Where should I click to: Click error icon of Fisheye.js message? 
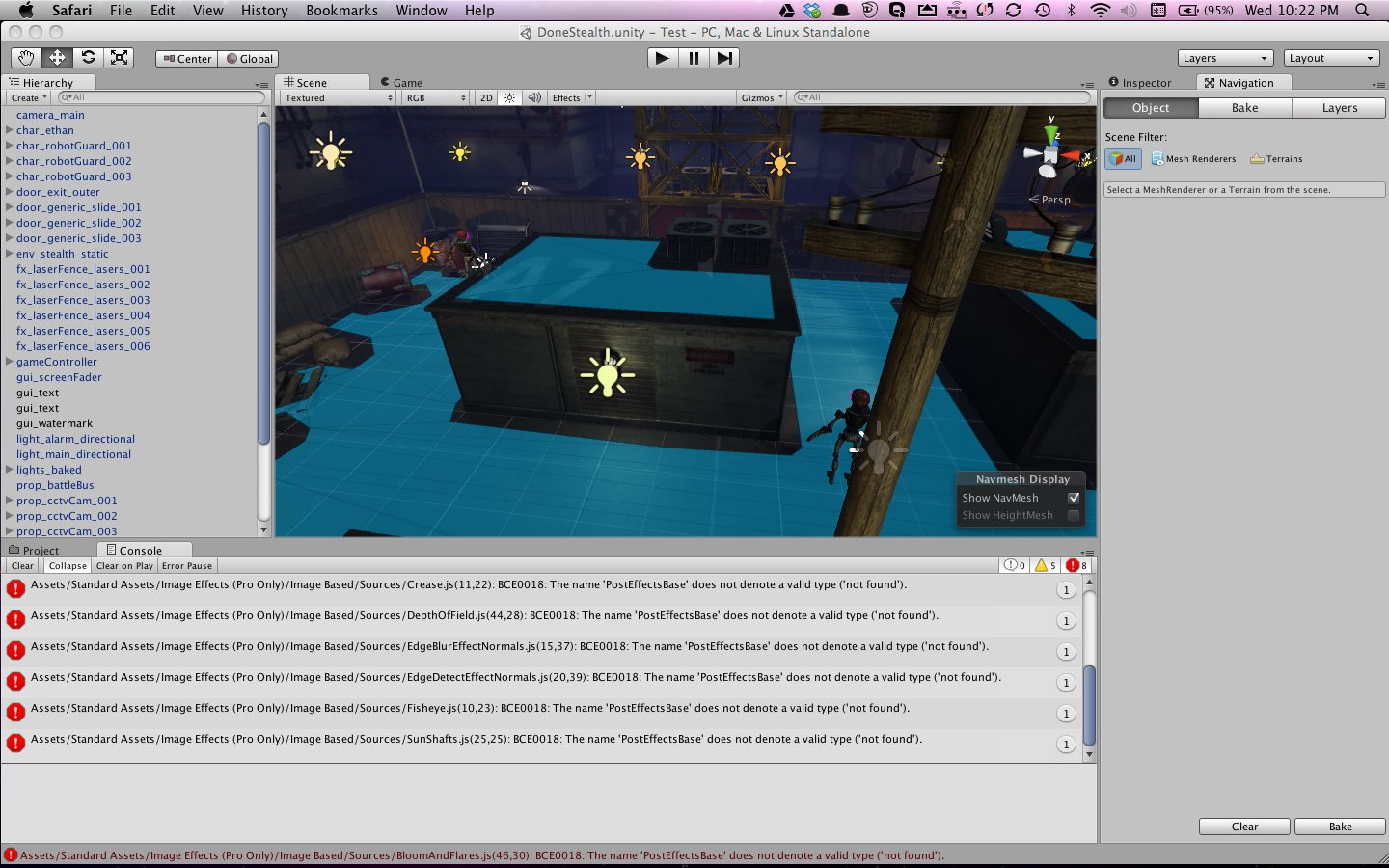pyautogui.click(x=15, y=712)
